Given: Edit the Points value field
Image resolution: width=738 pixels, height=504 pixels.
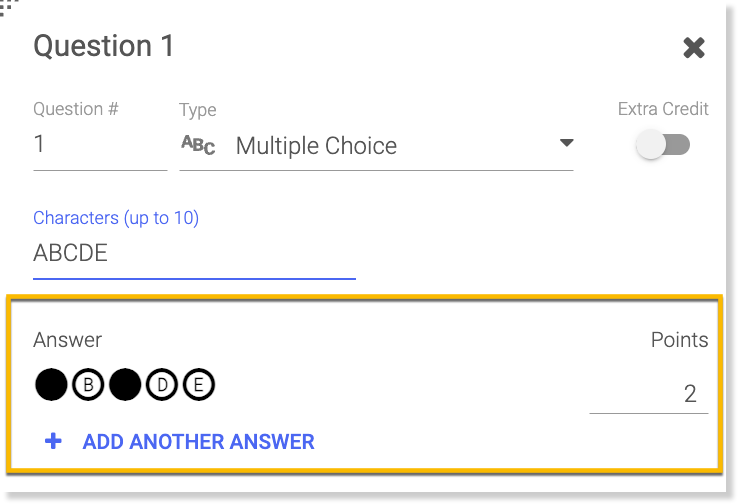Looking at the screenshot, I should pos(649,393).
